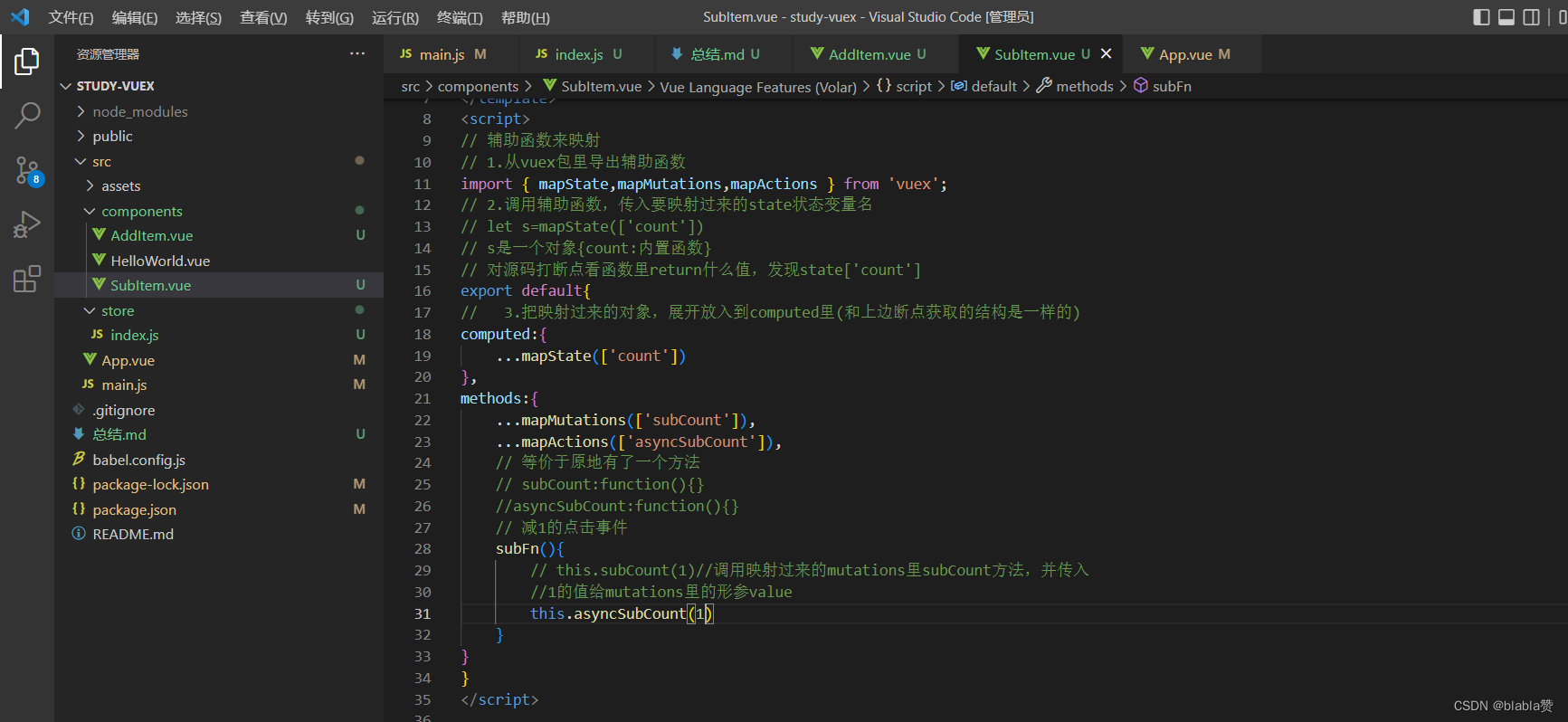Click SubItem.vue breadcrumb segment
The image size is (1568, 722).
(593, 86)
